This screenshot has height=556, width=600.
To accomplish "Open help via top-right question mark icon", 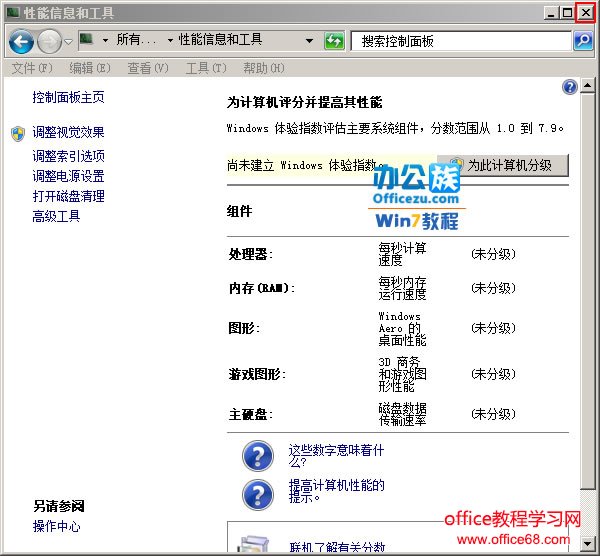I will click(570, 87).
